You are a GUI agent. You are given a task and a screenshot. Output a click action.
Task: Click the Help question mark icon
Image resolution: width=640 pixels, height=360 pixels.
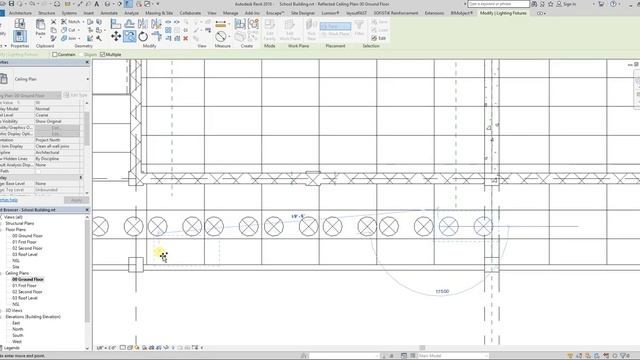(x=613, y=4)
